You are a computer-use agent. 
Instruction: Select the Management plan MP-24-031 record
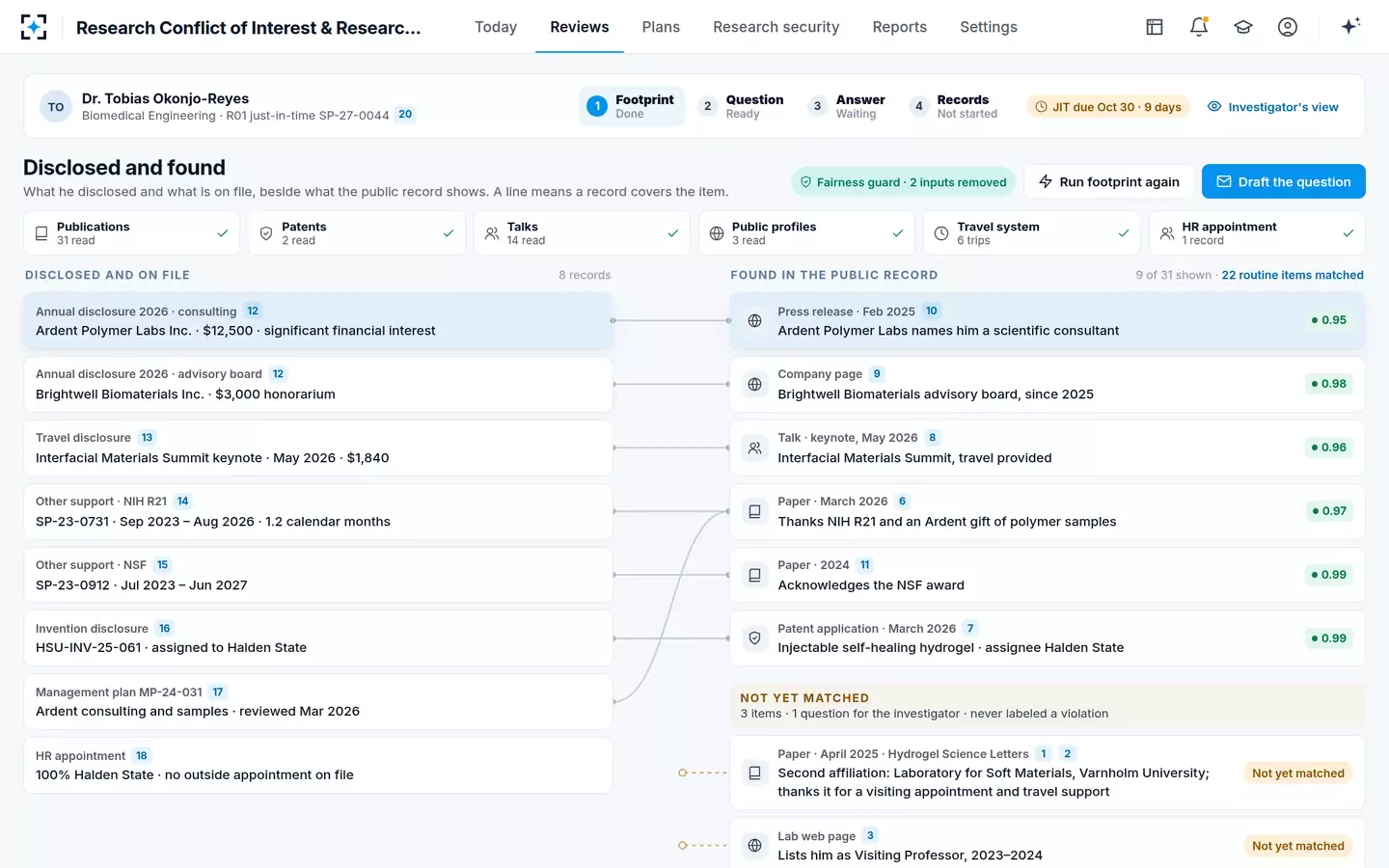click(x=318, y=702)
